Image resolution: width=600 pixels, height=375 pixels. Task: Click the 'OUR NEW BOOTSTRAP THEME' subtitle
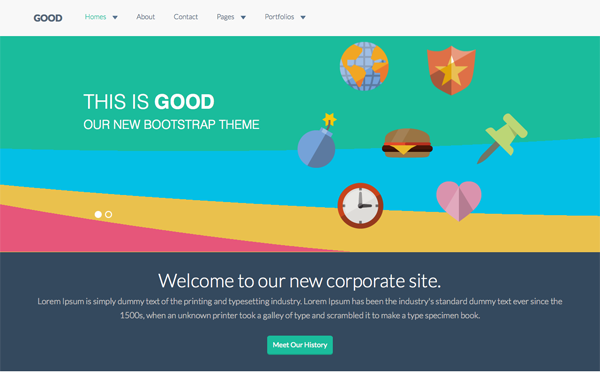tap(171, 125)
